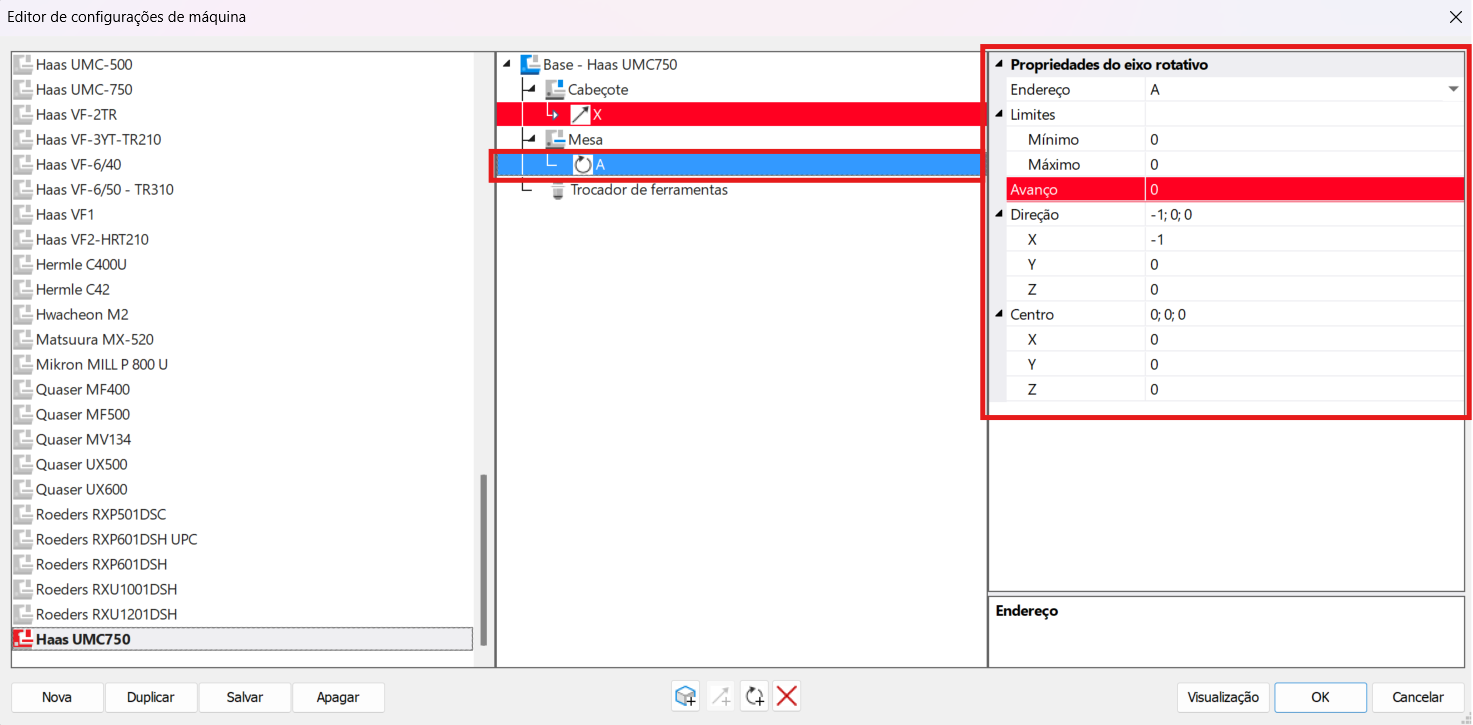Image resolution: width=1473 pixels, height=725 pixels.
Task: Click the icon beside Hermle C42
Action: (23, 290)
